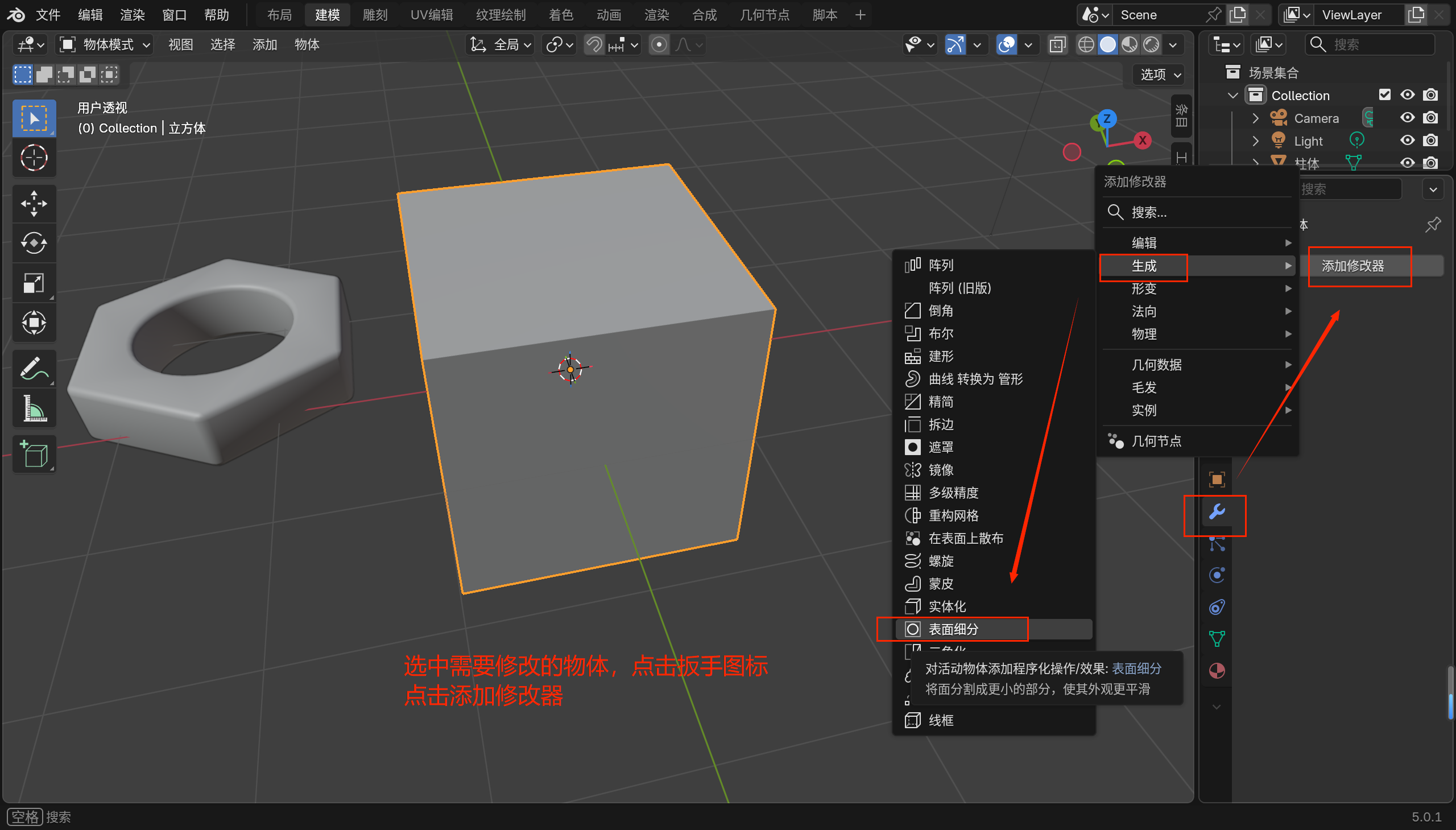Click the 添加修改器 button
The width and height of the screenshot is (1456, 830).
coord(1353,266)
